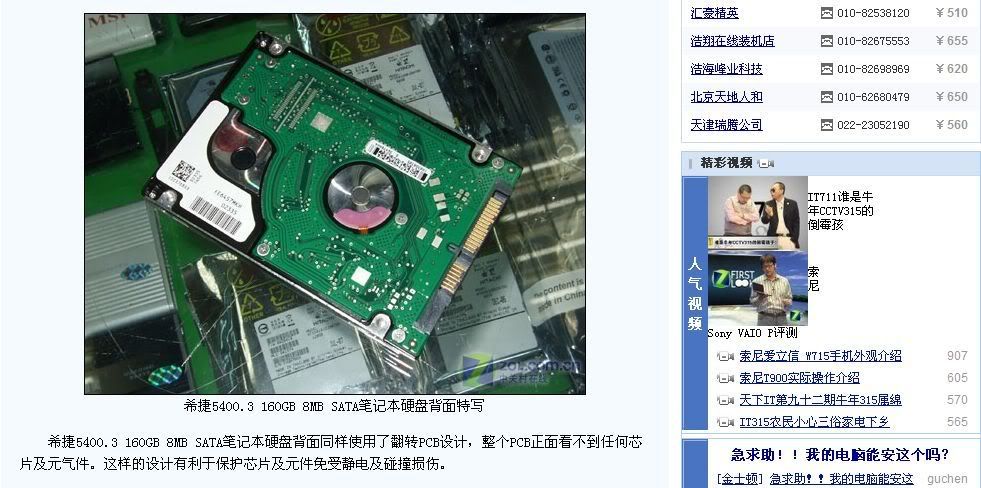
Task: Select the 人气视频 vertical tab
Action: click(x=695, y=294)
